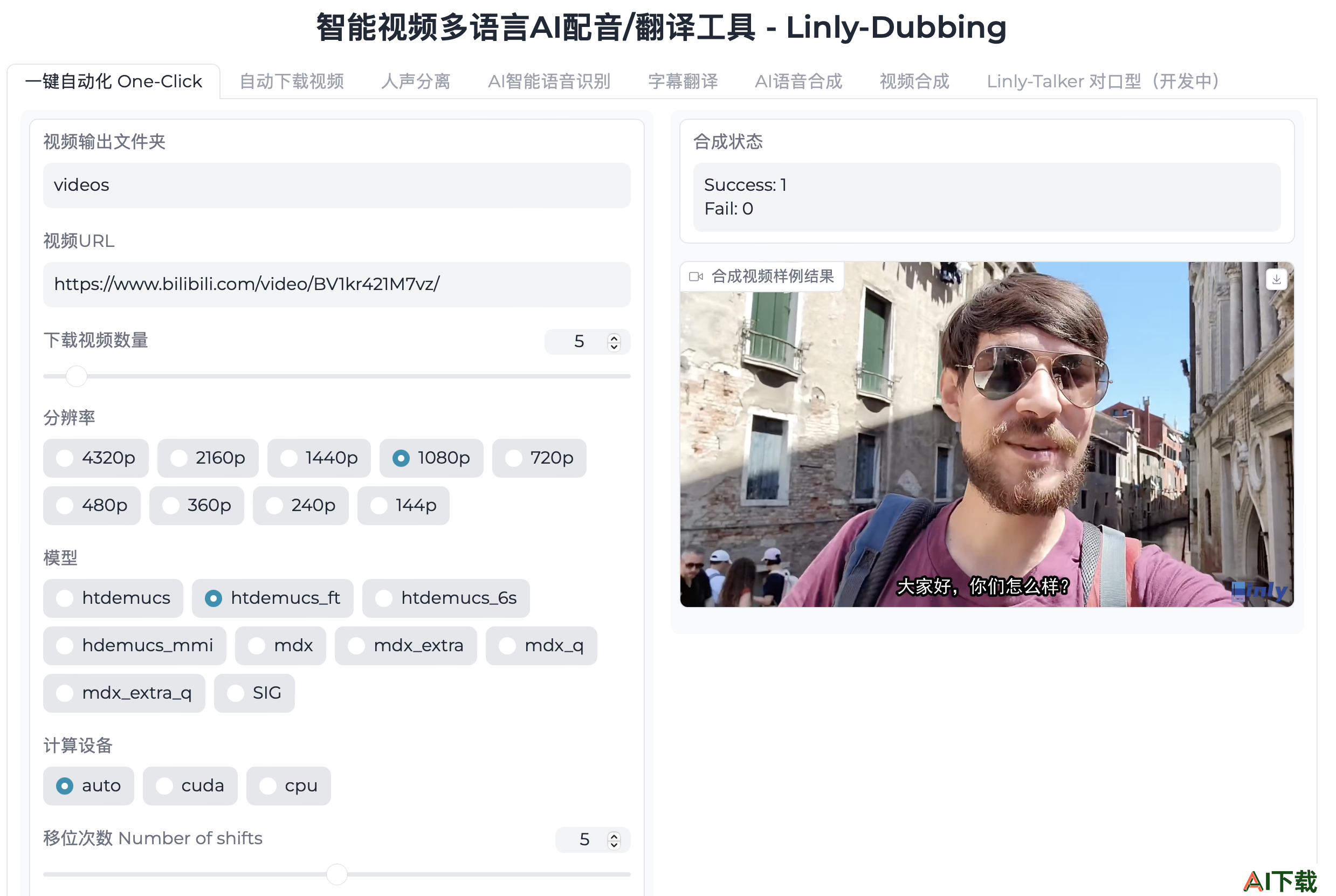
Task: Click the video camera icon beside 合成视频样例结果
Action: click(695, 277)
